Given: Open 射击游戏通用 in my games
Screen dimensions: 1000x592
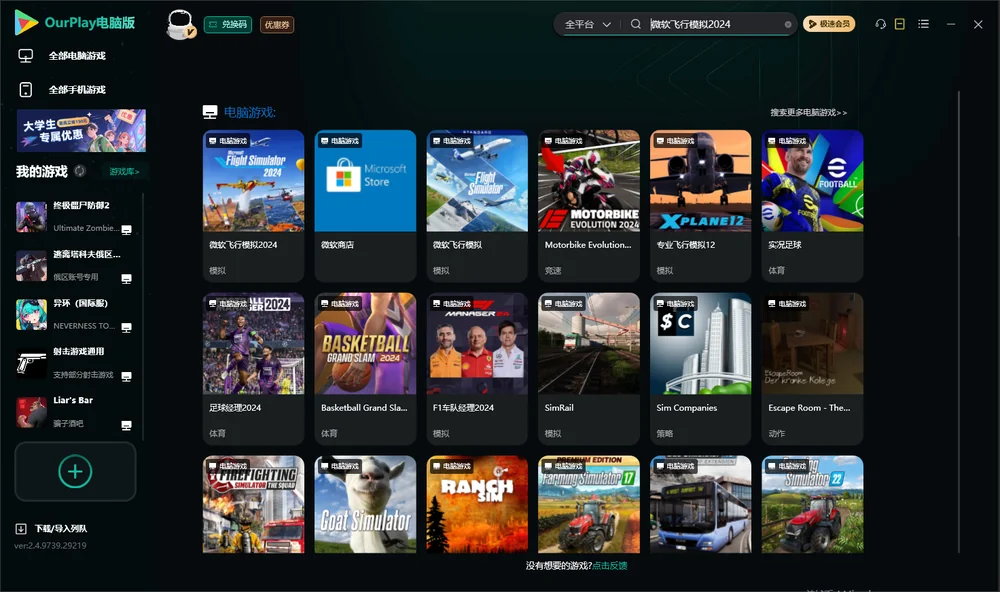Looking at the screenshot, I should pyautogui.click(x=75, y=364).
